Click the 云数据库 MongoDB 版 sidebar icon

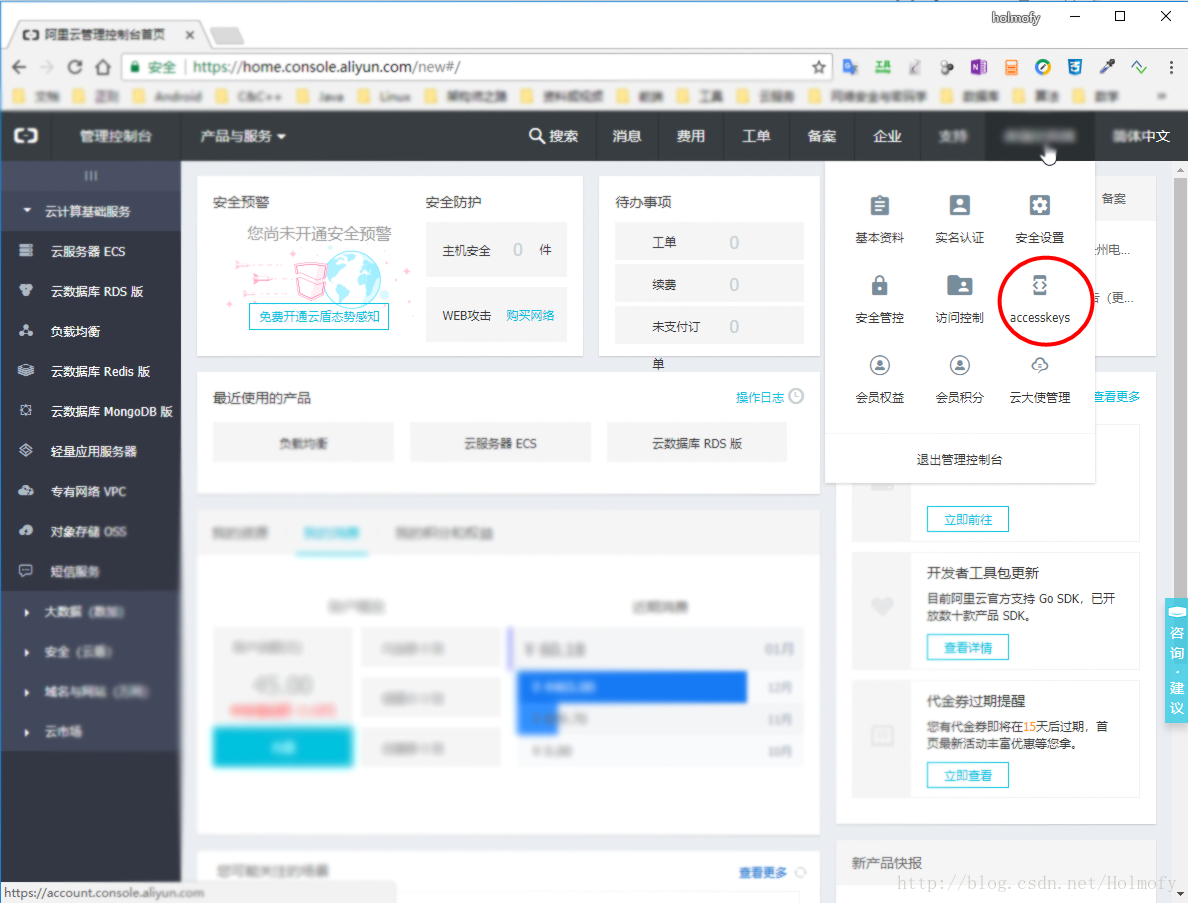point(26,411)
